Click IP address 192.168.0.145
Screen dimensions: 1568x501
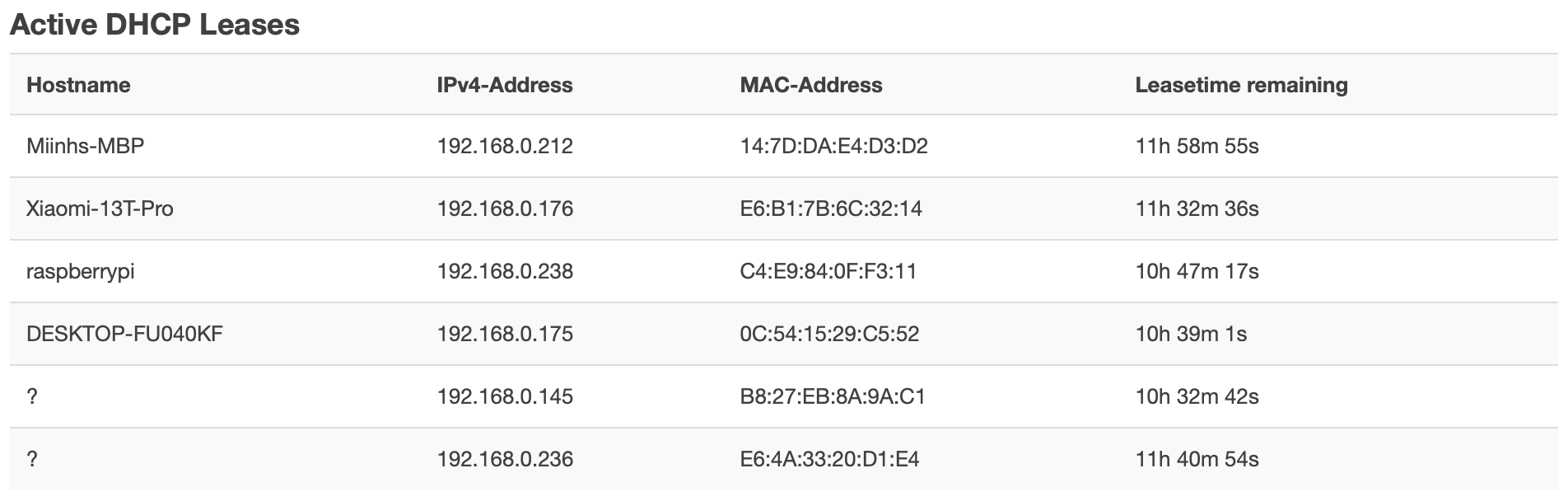[x=504, y=396]
